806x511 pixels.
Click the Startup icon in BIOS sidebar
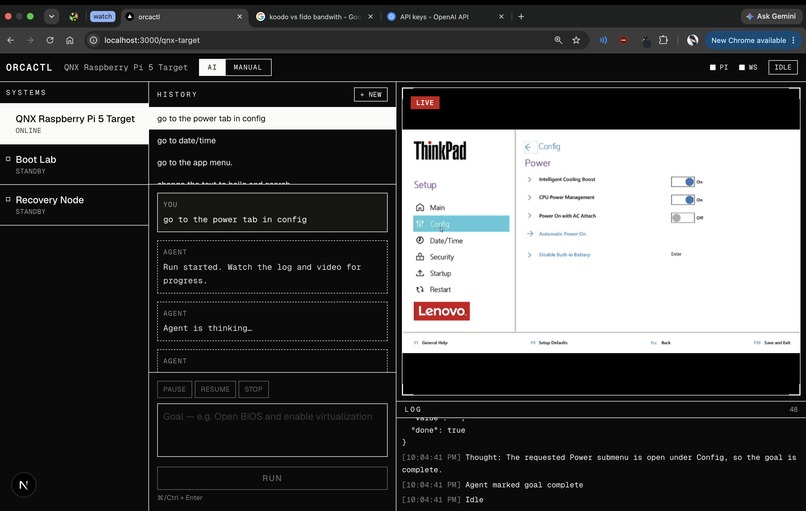[420, 273]
